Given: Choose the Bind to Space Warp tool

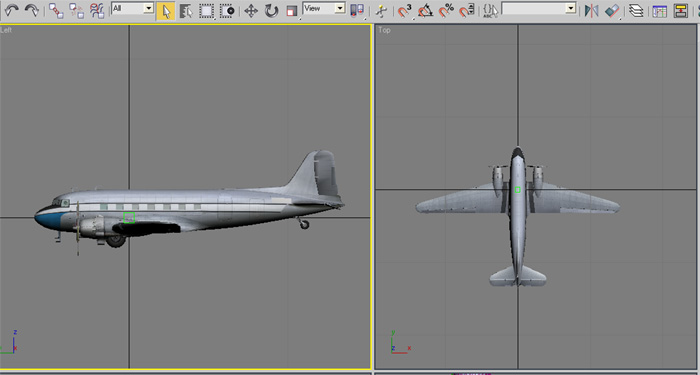Looking at the screenshot, I should pyautogui.click(x=97, y=10).
